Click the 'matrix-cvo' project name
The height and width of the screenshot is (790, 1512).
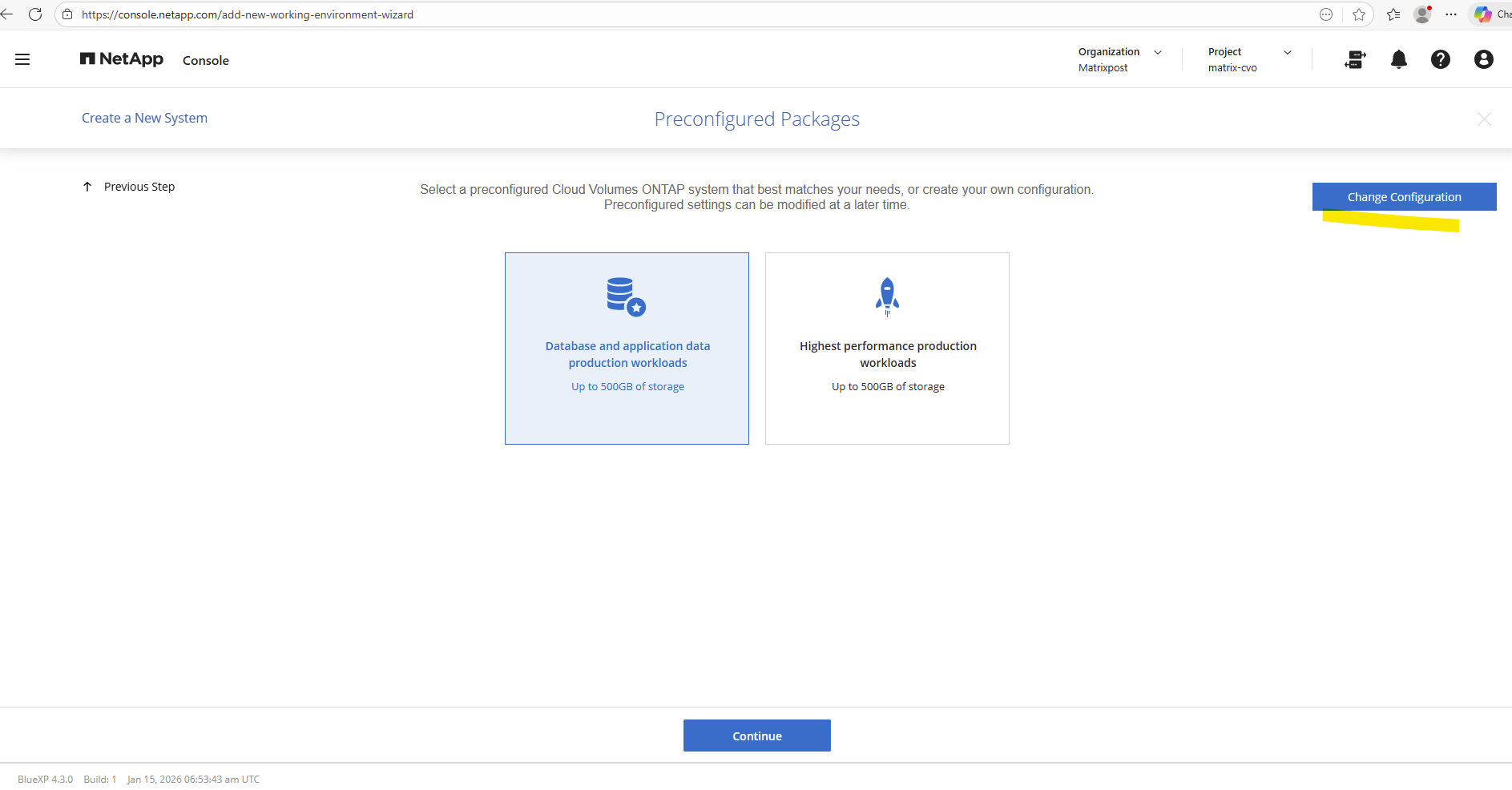[1232, 68]
